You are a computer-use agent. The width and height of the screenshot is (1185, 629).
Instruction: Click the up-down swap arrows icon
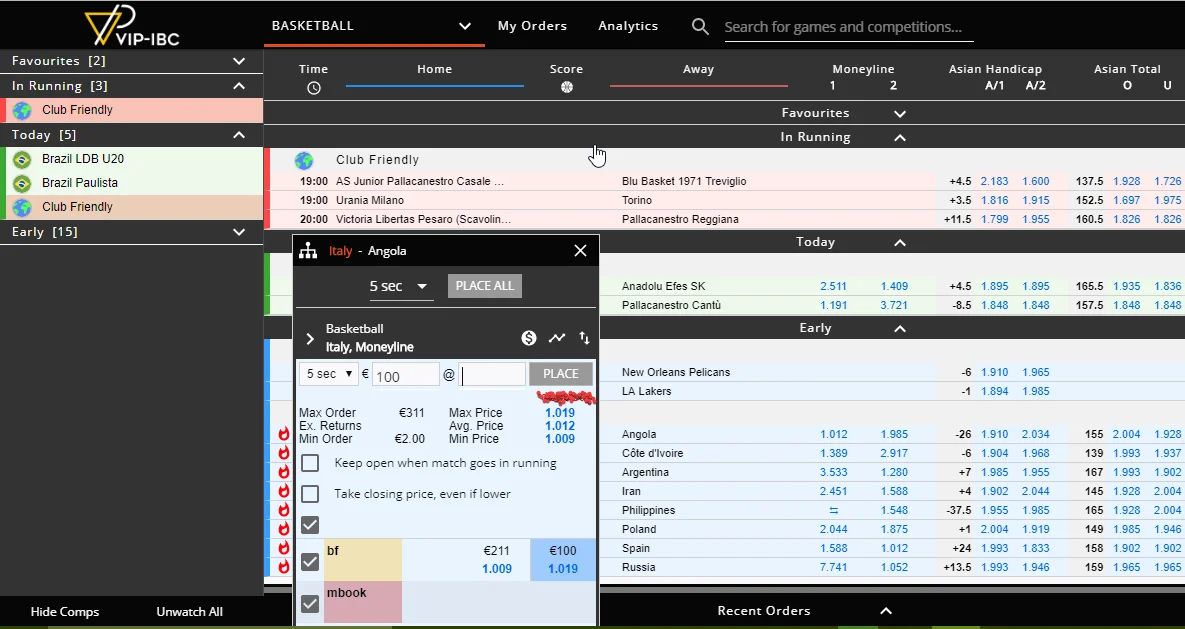584,338
